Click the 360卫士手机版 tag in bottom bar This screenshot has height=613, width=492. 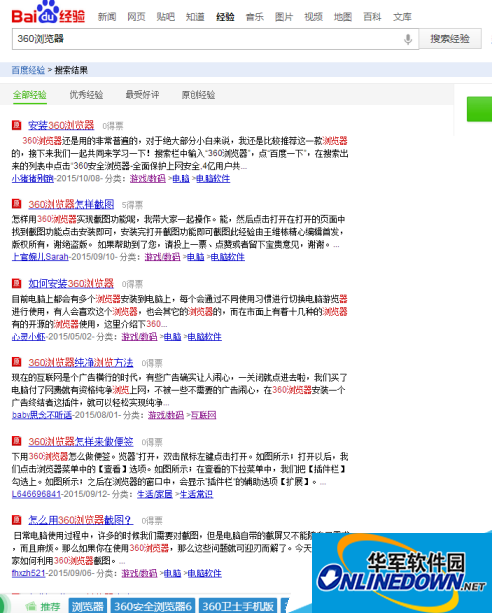[238, 606]
